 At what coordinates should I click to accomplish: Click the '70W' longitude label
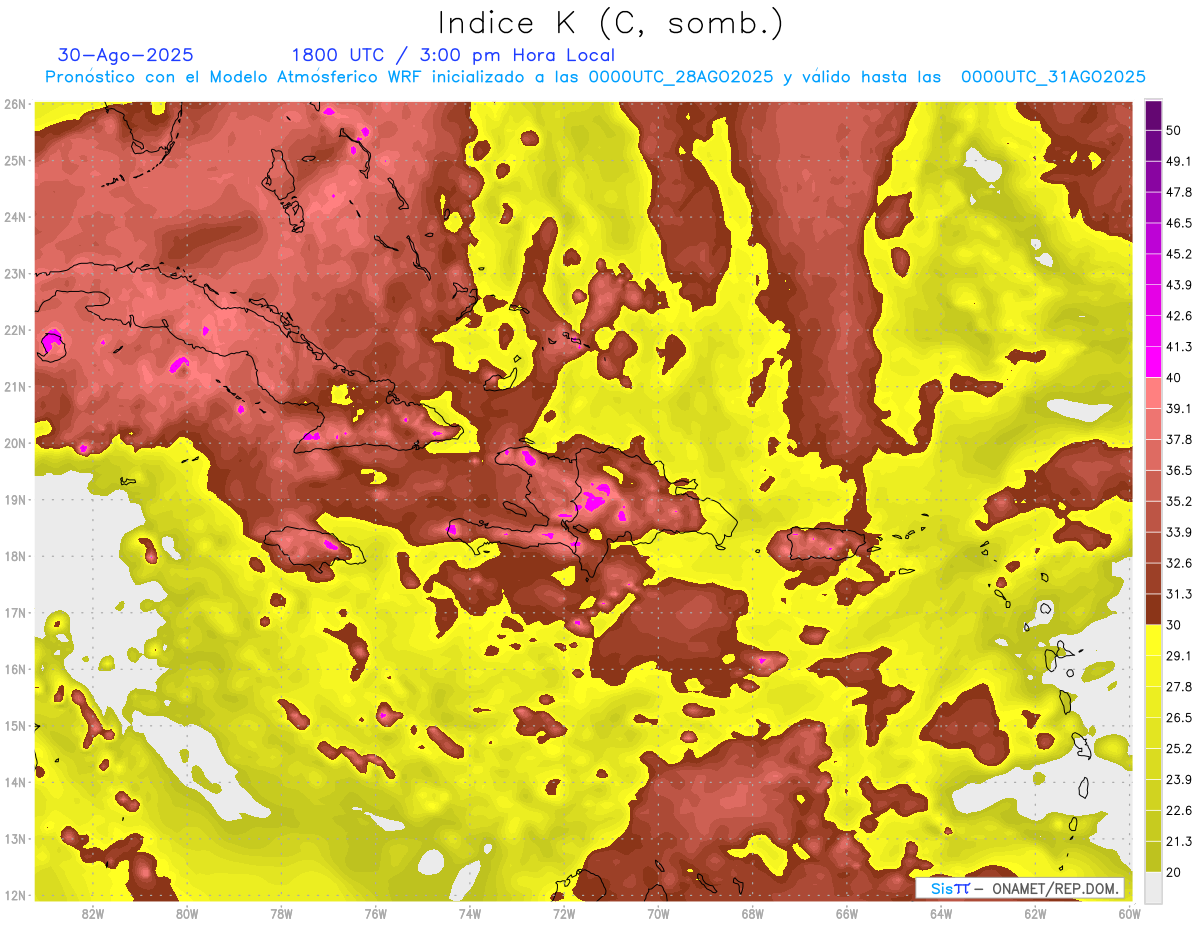point(659,913)
